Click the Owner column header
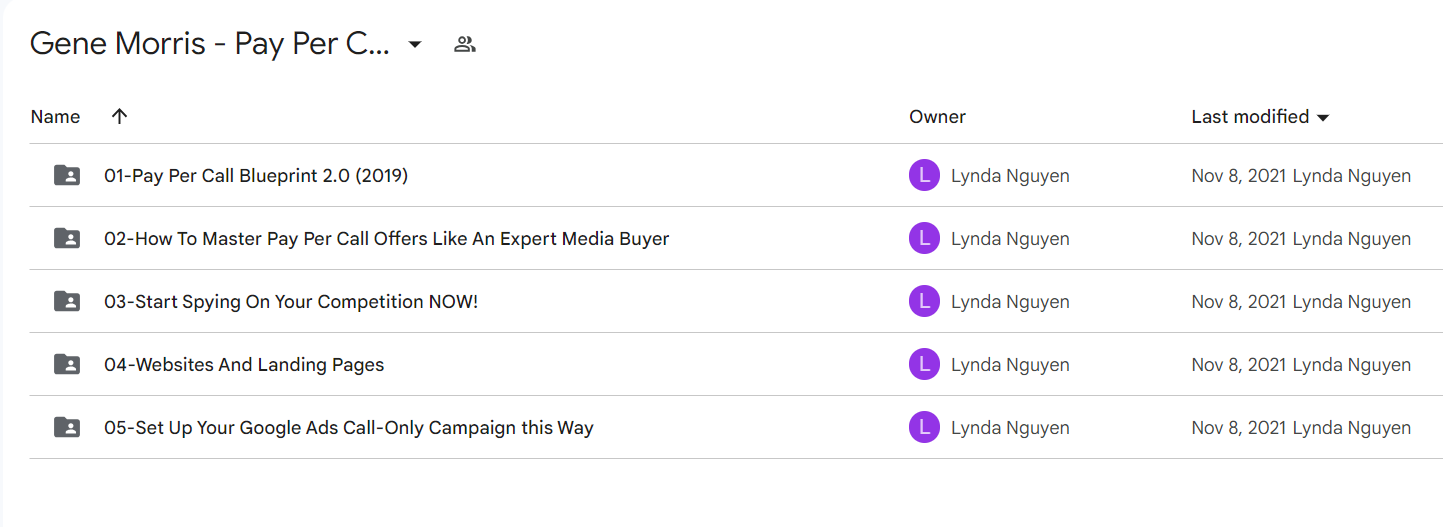The width and height of the screenshot is (1443, 527). coord(937,117)
